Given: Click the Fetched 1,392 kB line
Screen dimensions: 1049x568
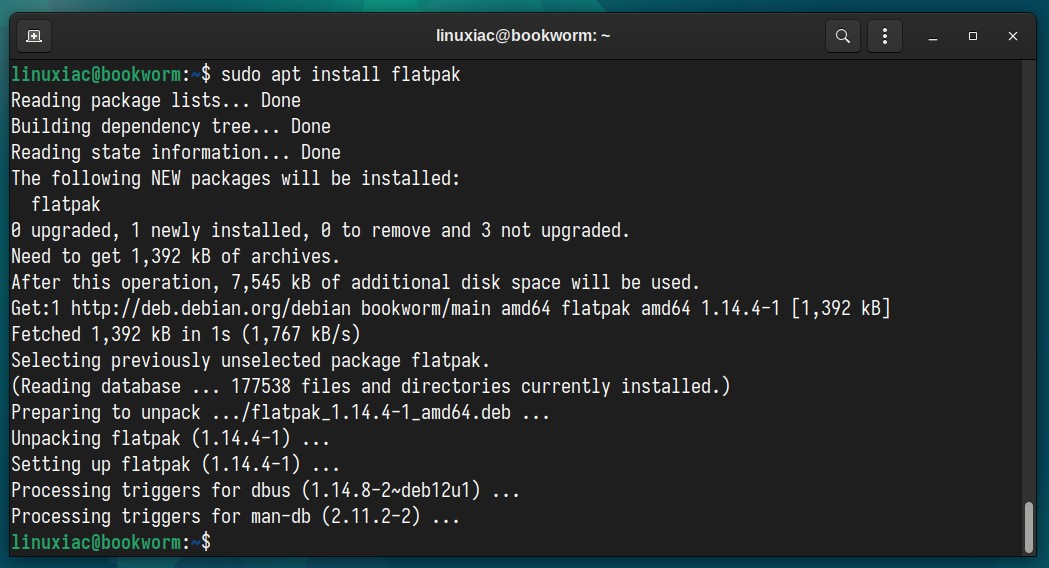Looking at the screenshot, I should 186,334.
